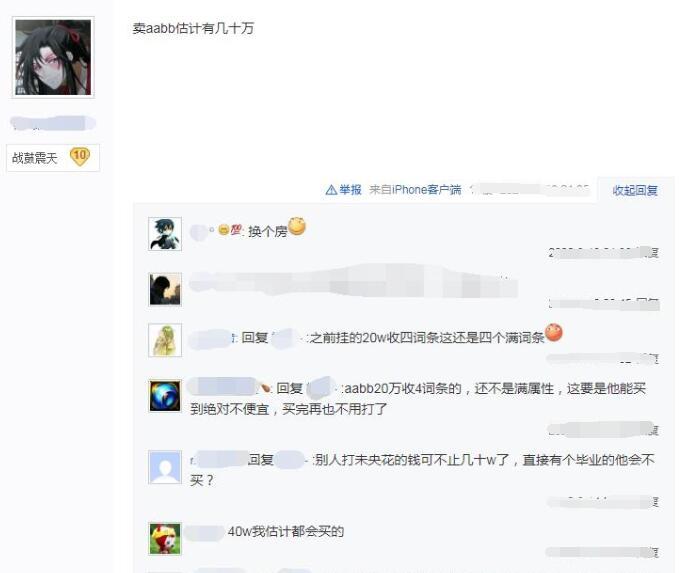Click the main poster's dark-haired avatar
Screen dimensions: 686x573
[53, 57]
